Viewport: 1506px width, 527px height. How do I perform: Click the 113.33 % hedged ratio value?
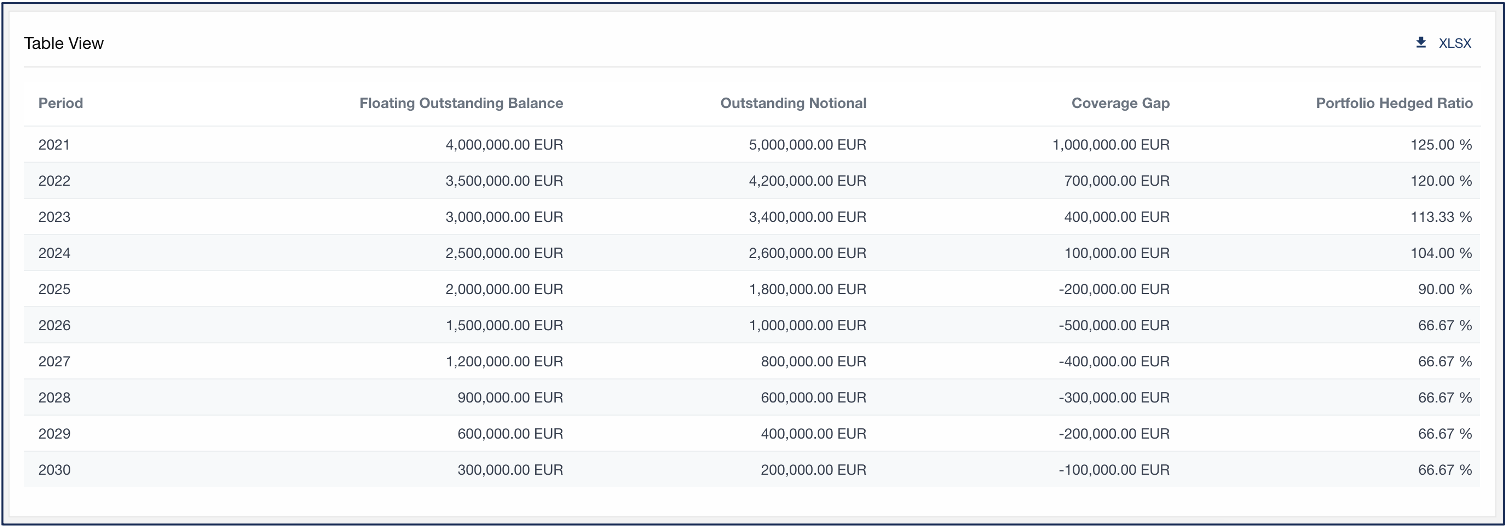coord(1443,217)
